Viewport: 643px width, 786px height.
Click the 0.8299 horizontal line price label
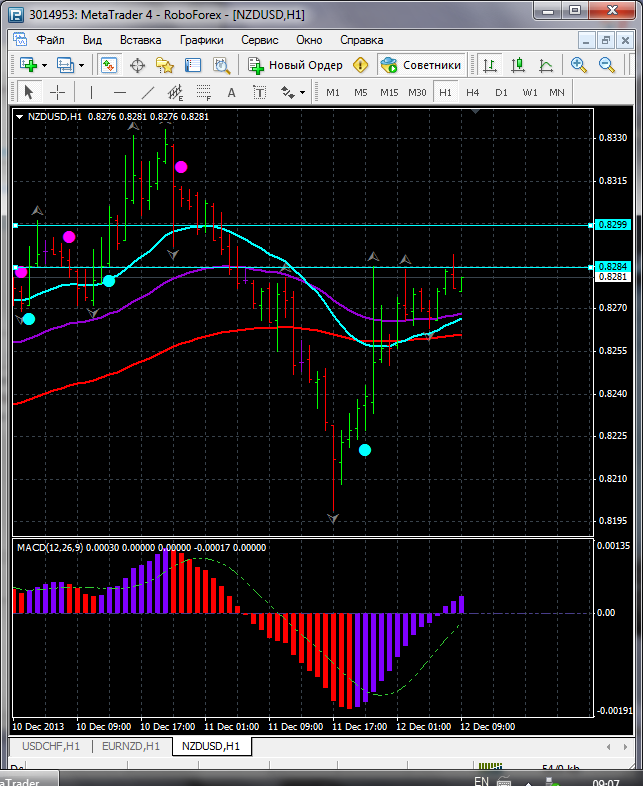613,225
